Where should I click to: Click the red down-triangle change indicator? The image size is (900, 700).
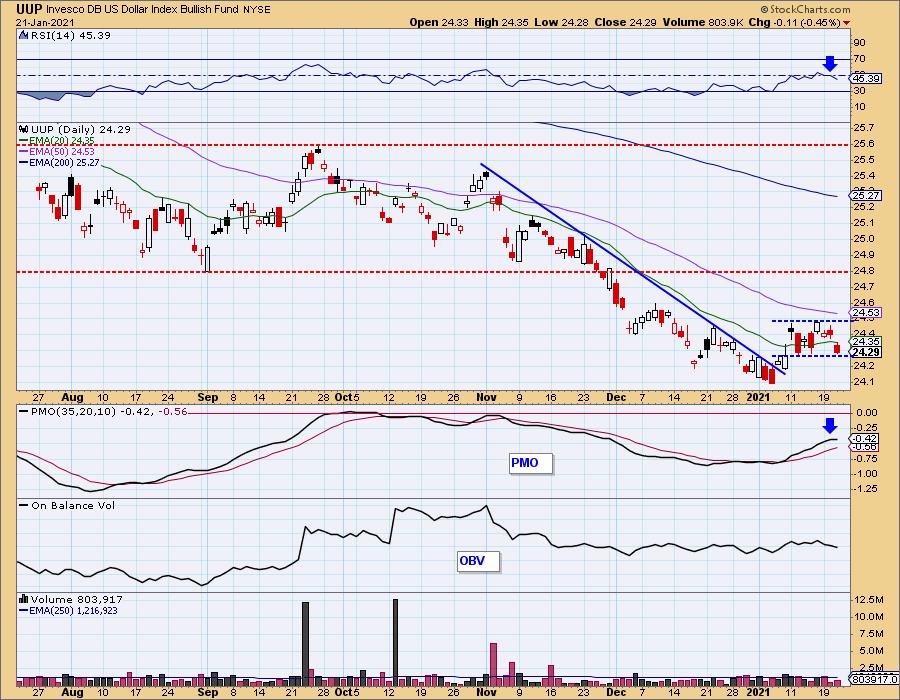tap(847, 23)
